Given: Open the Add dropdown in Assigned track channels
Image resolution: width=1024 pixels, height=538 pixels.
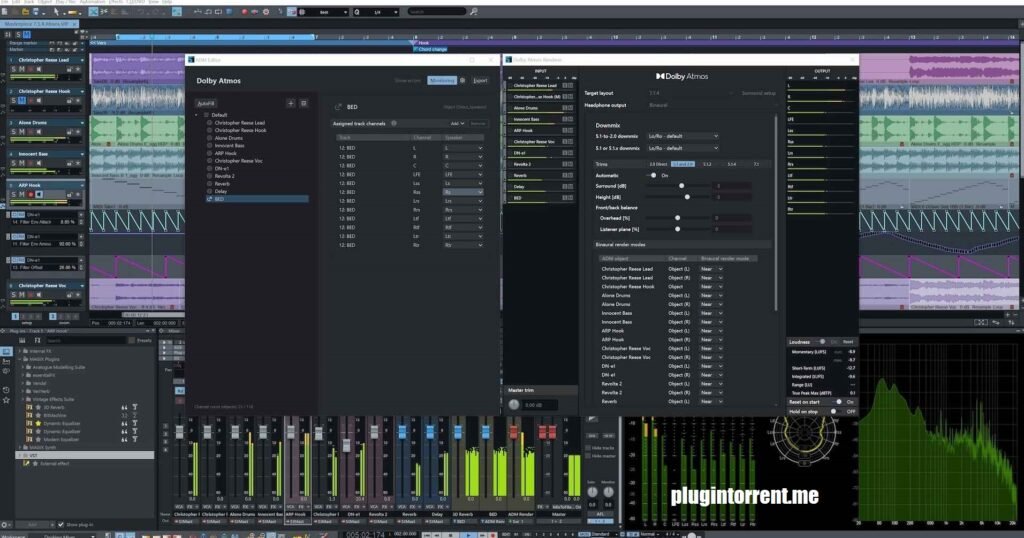Looking at the screenshot, I should pos(456,123).
